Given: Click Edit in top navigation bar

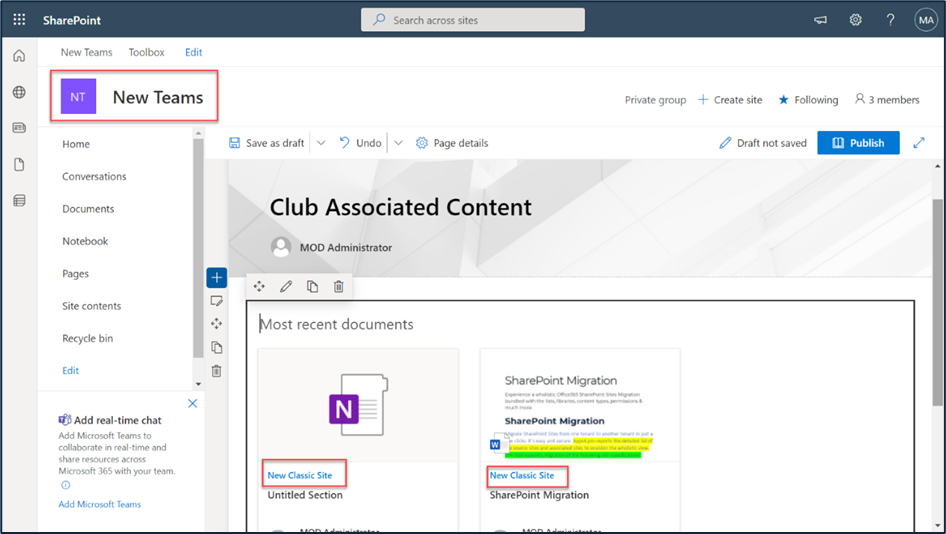Looking at the screenshot, I should click(194, 52).
